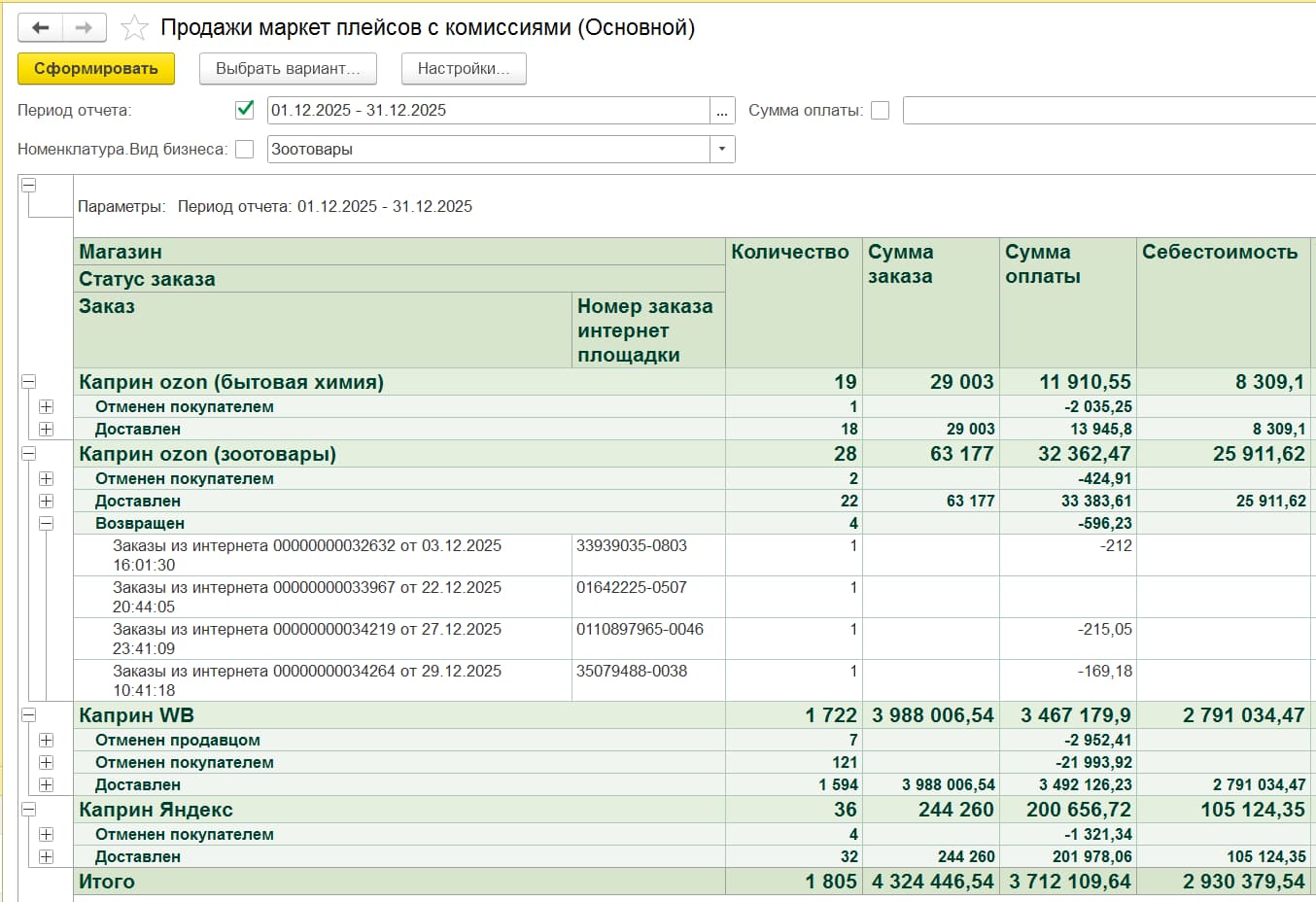This screenshot has height=902, width=1316.
Task: Select the Каприн ozon (зоотовары) row name
Action: point(207,454)
